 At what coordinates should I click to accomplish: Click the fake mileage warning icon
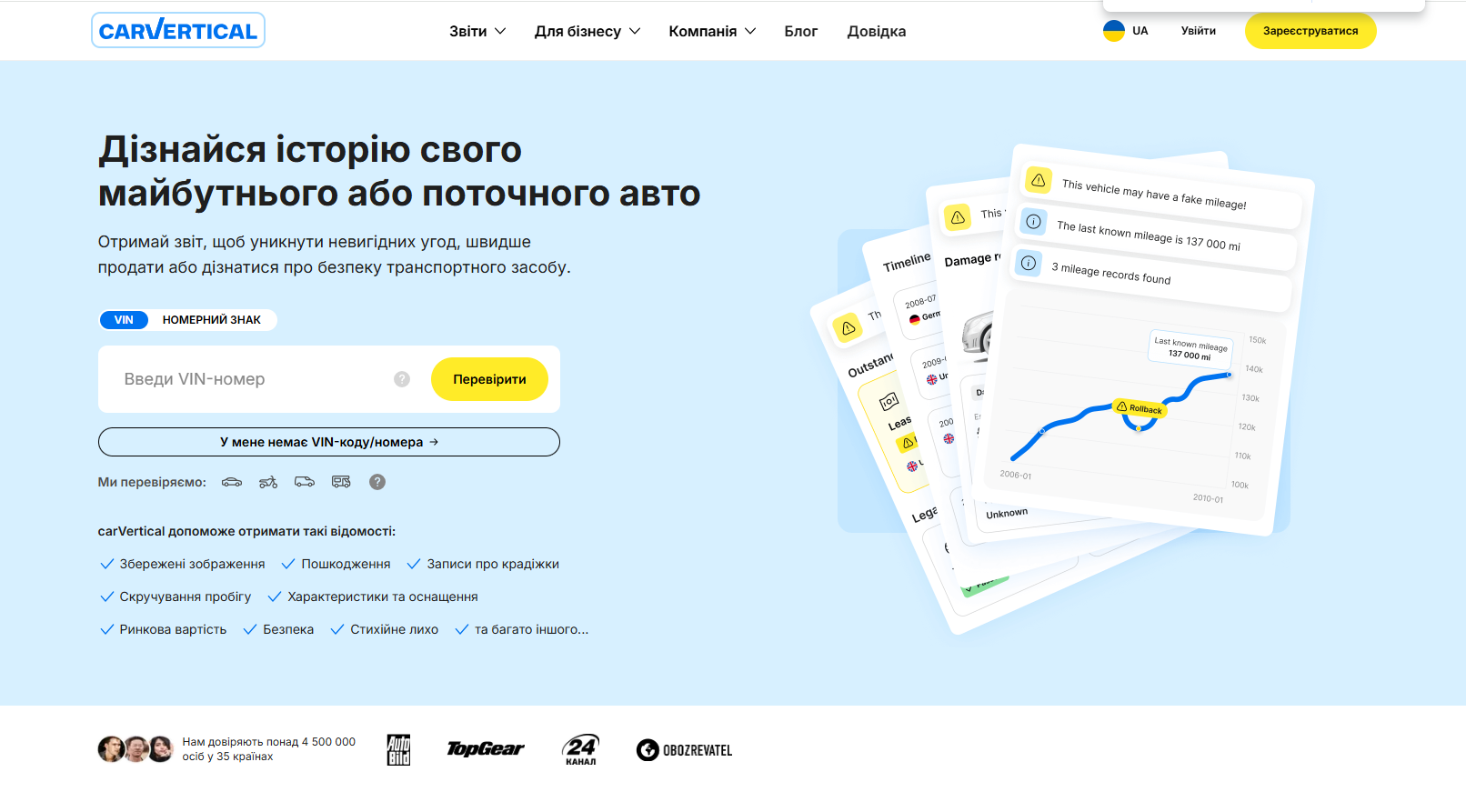coord(1038,180)
